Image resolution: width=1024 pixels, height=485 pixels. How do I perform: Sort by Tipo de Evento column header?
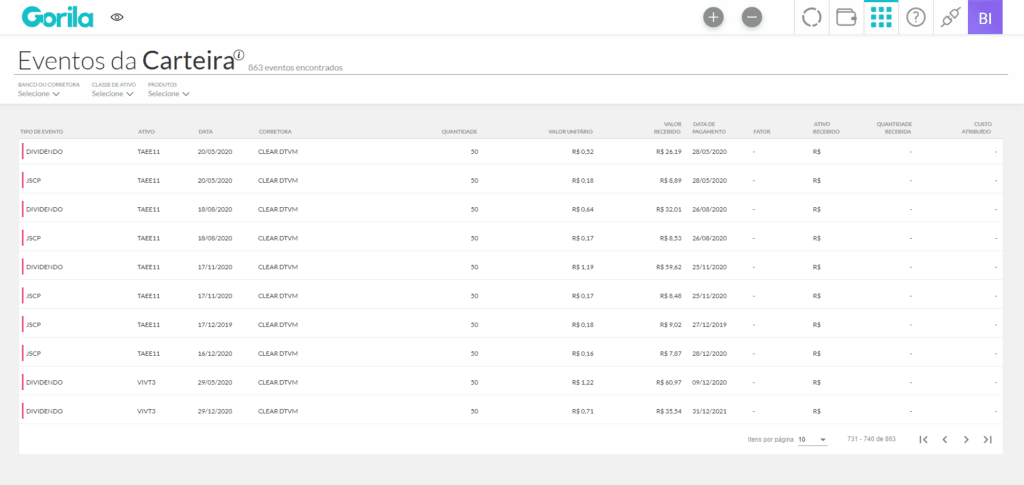point(41,131)
